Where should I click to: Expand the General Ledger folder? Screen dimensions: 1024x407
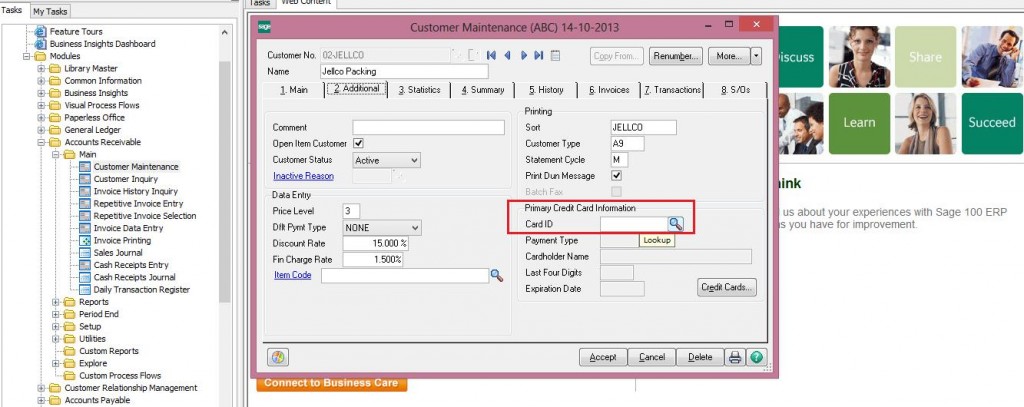coord(41,130)
